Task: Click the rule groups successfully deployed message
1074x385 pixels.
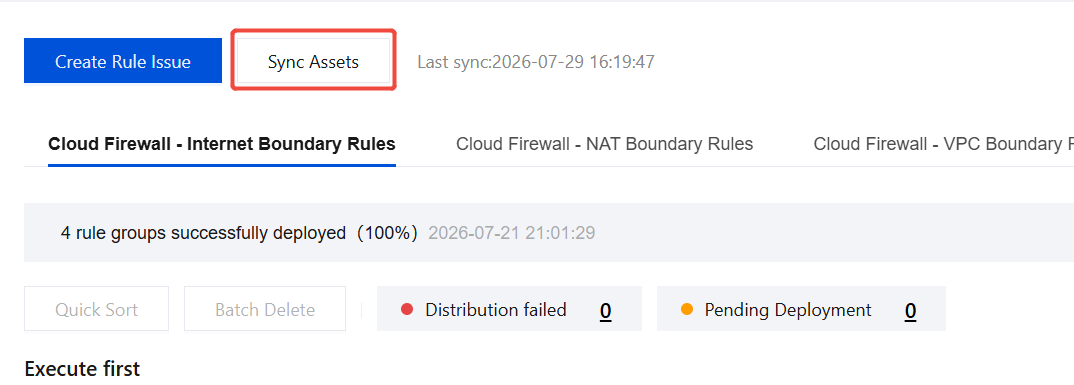Action: click(x=203, y=233)
